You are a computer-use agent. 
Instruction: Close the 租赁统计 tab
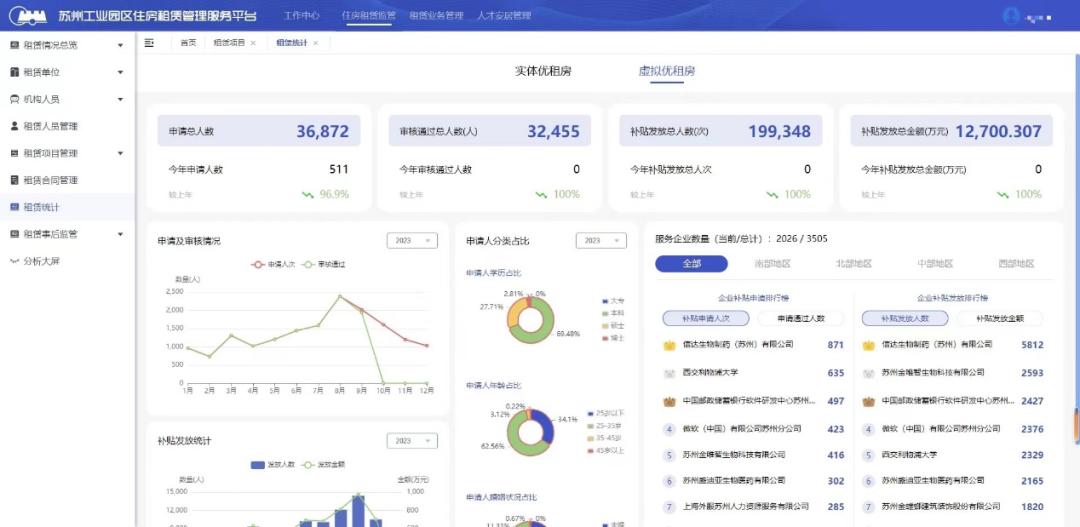click(x=315, y=43)
